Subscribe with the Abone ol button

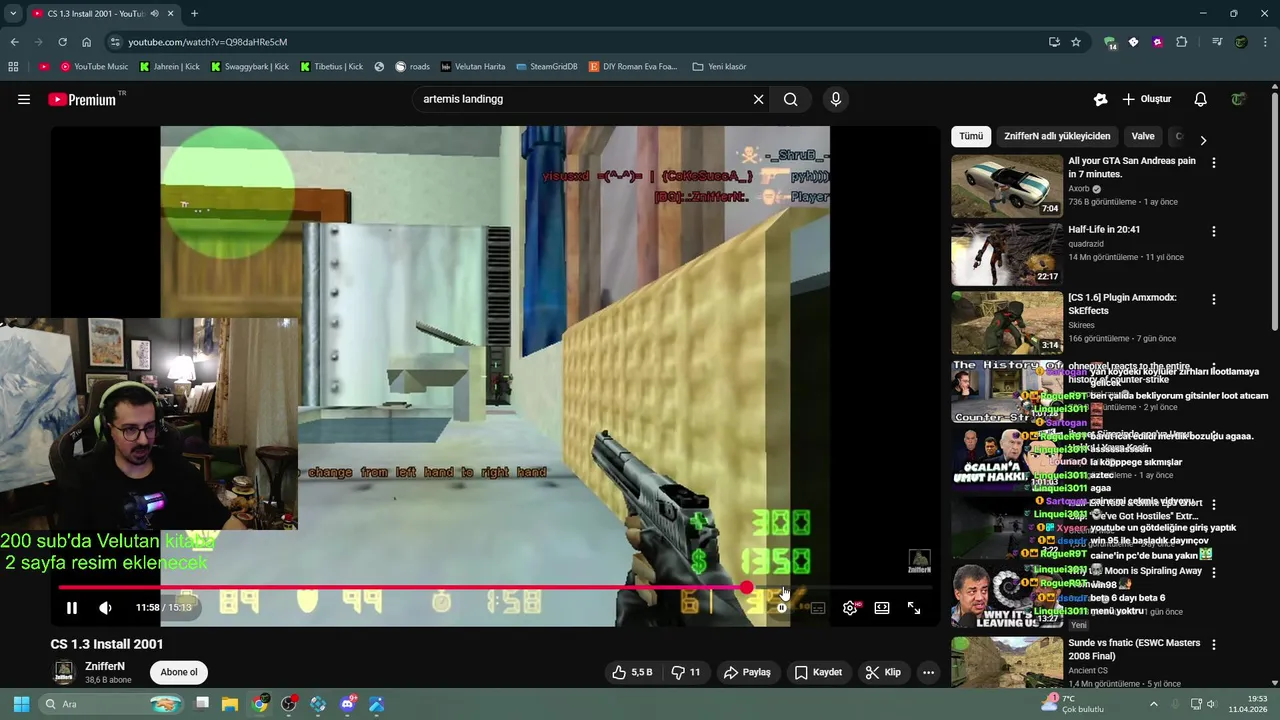(179, 672)
